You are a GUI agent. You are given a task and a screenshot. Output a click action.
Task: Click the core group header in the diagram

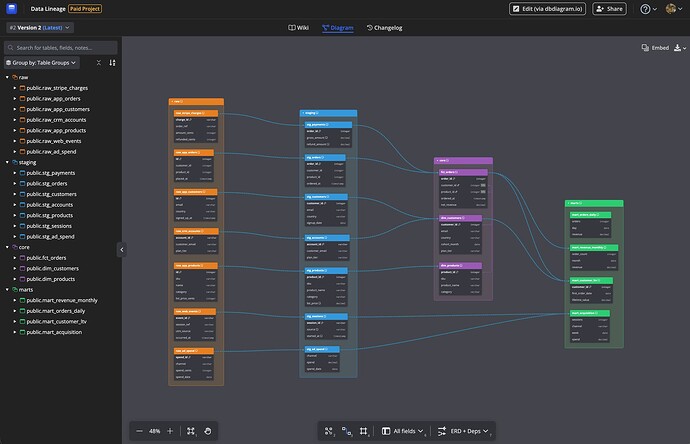click(x=463, y=161)
